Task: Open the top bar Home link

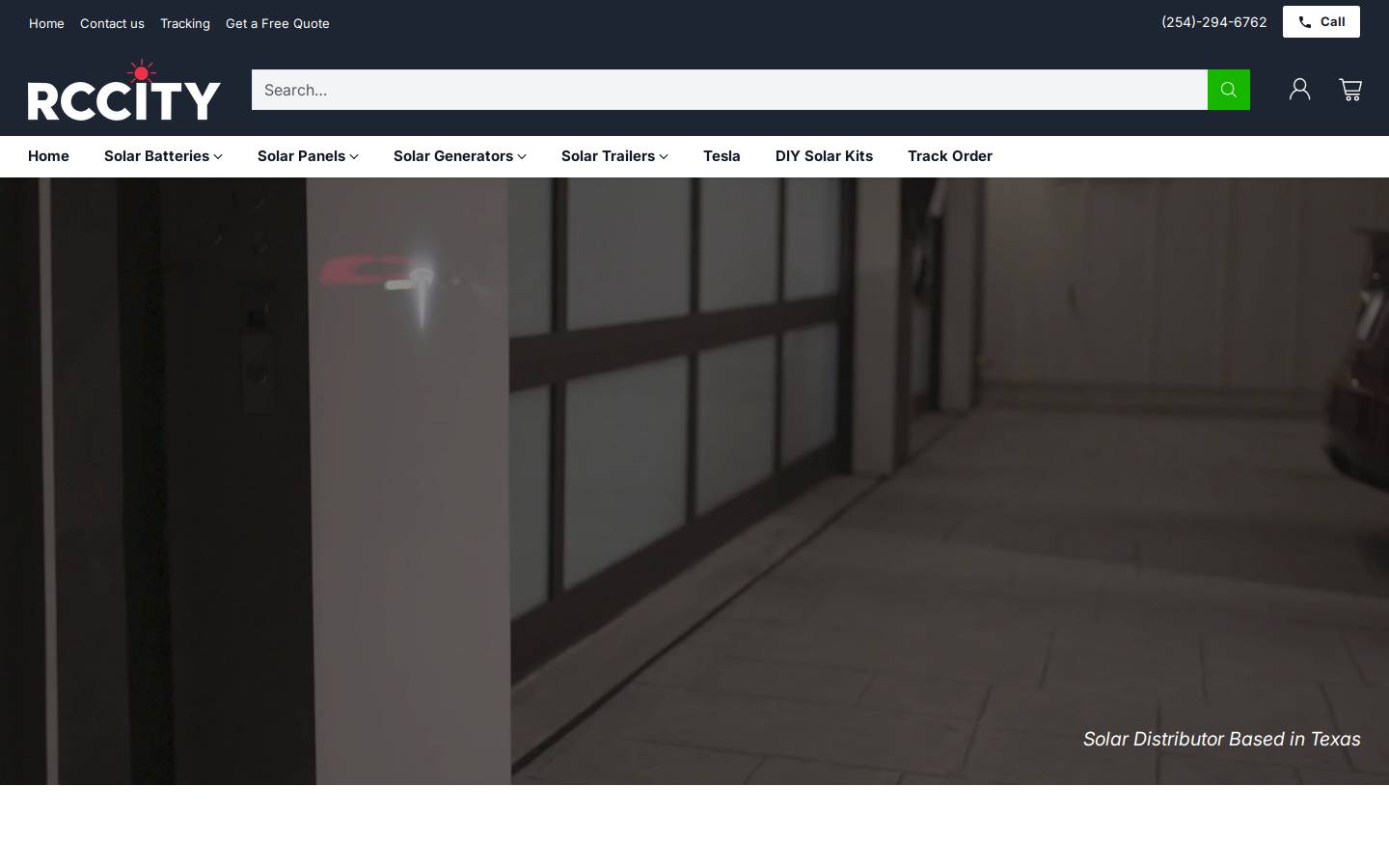Action: 46,23
